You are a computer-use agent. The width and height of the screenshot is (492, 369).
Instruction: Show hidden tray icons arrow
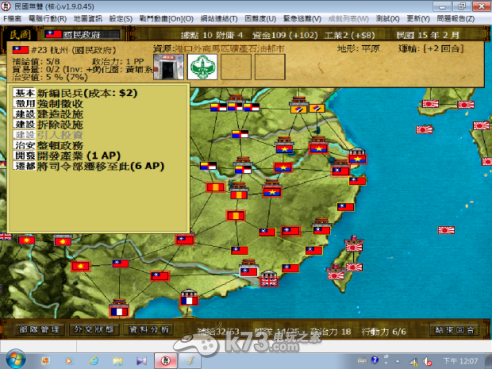coord(397,361)
